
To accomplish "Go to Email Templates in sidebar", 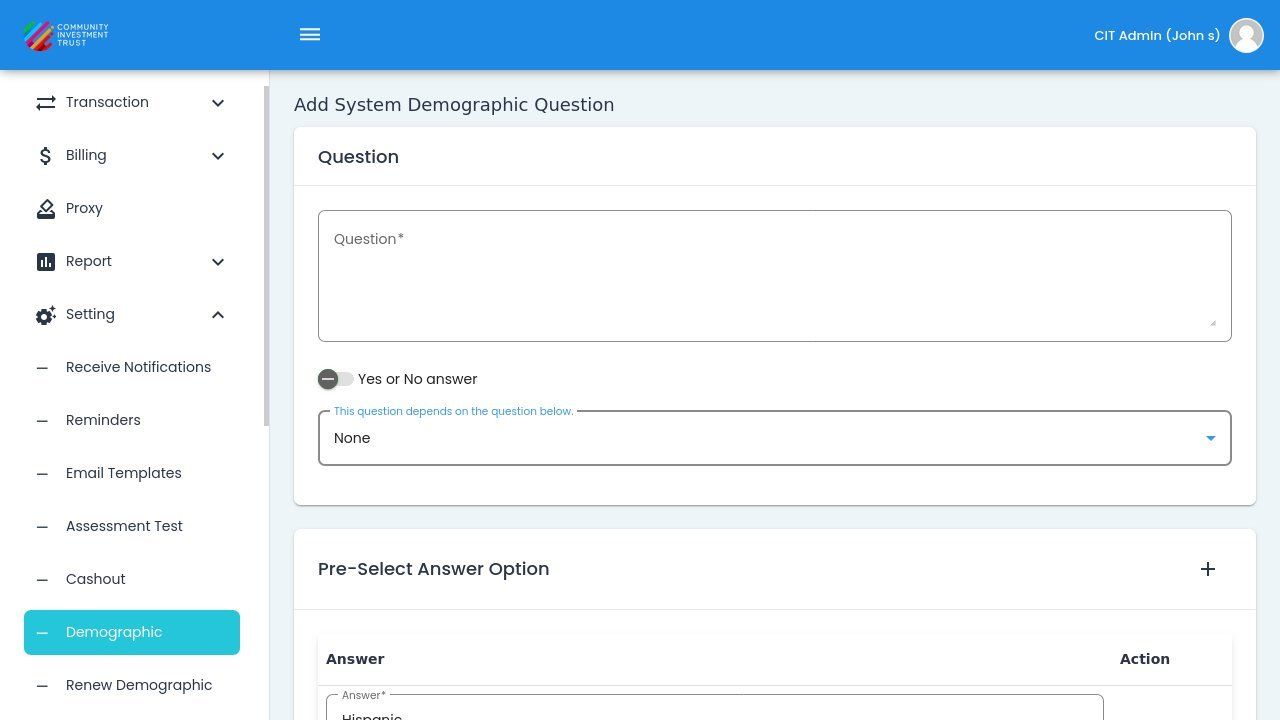I will (x=123, y=473).
